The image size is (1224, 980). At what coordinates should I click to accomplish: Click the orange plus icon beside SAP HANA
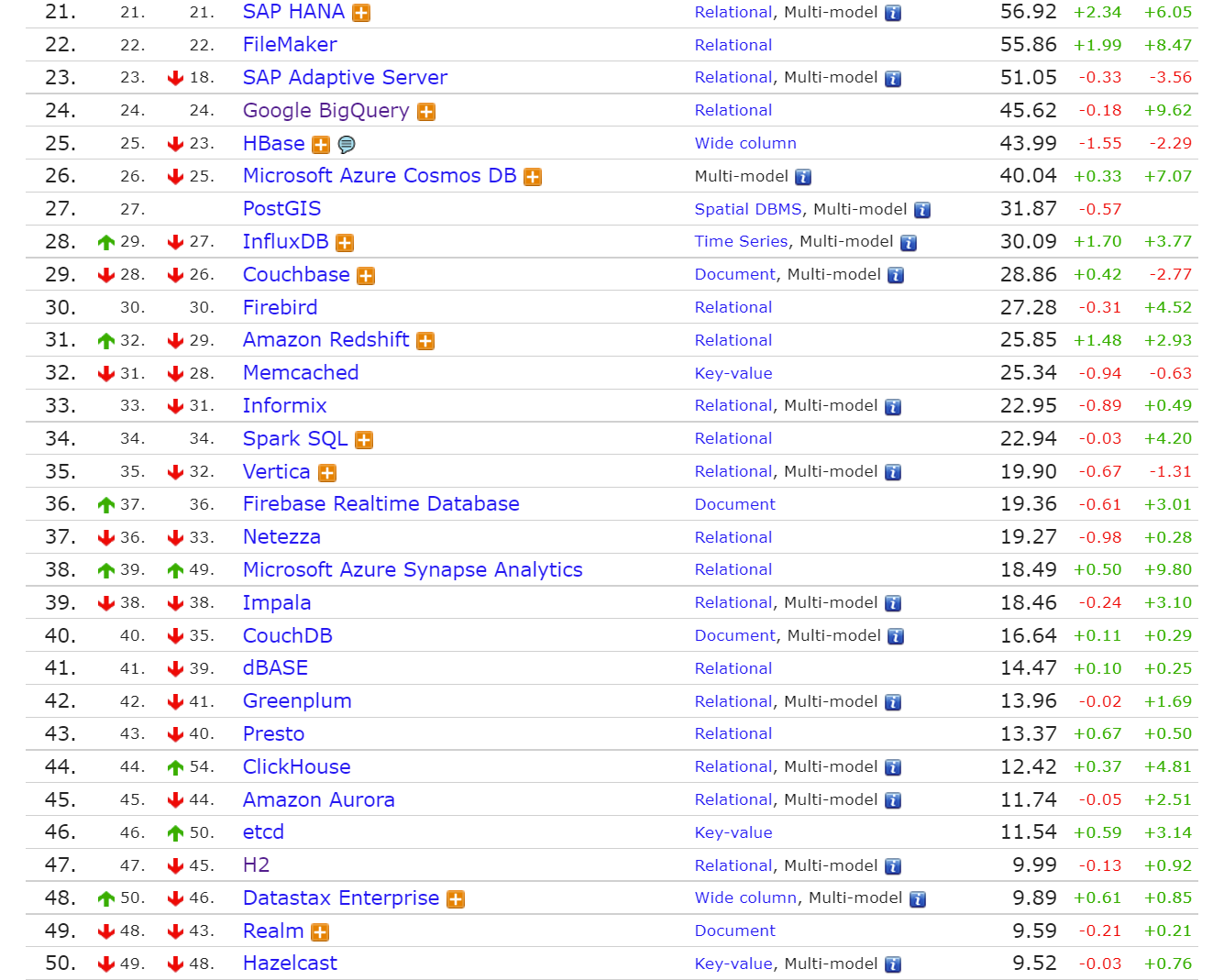tap(362, 13)
